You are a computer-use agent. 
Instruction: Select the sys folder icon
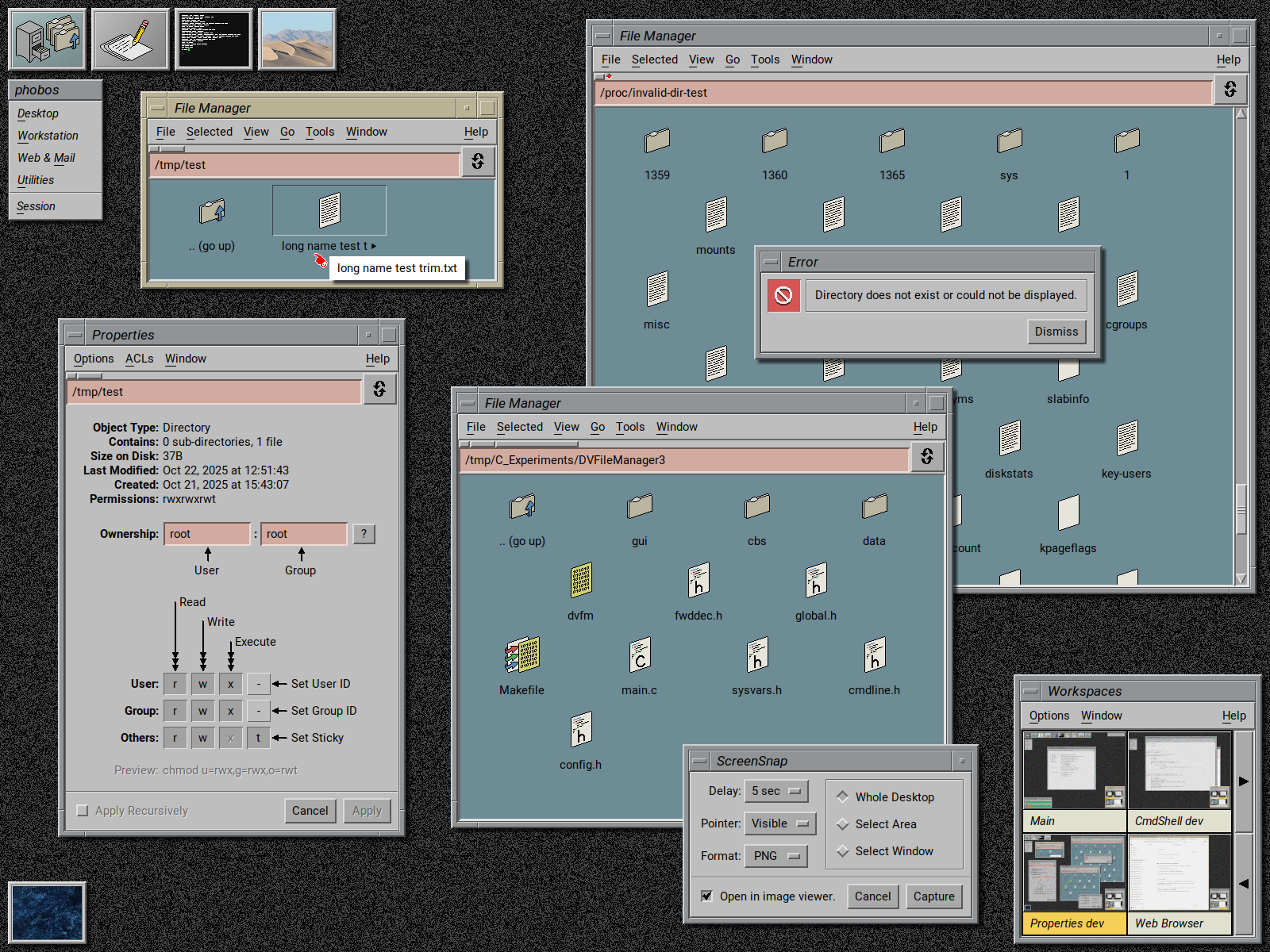(x=1010, y=140)
